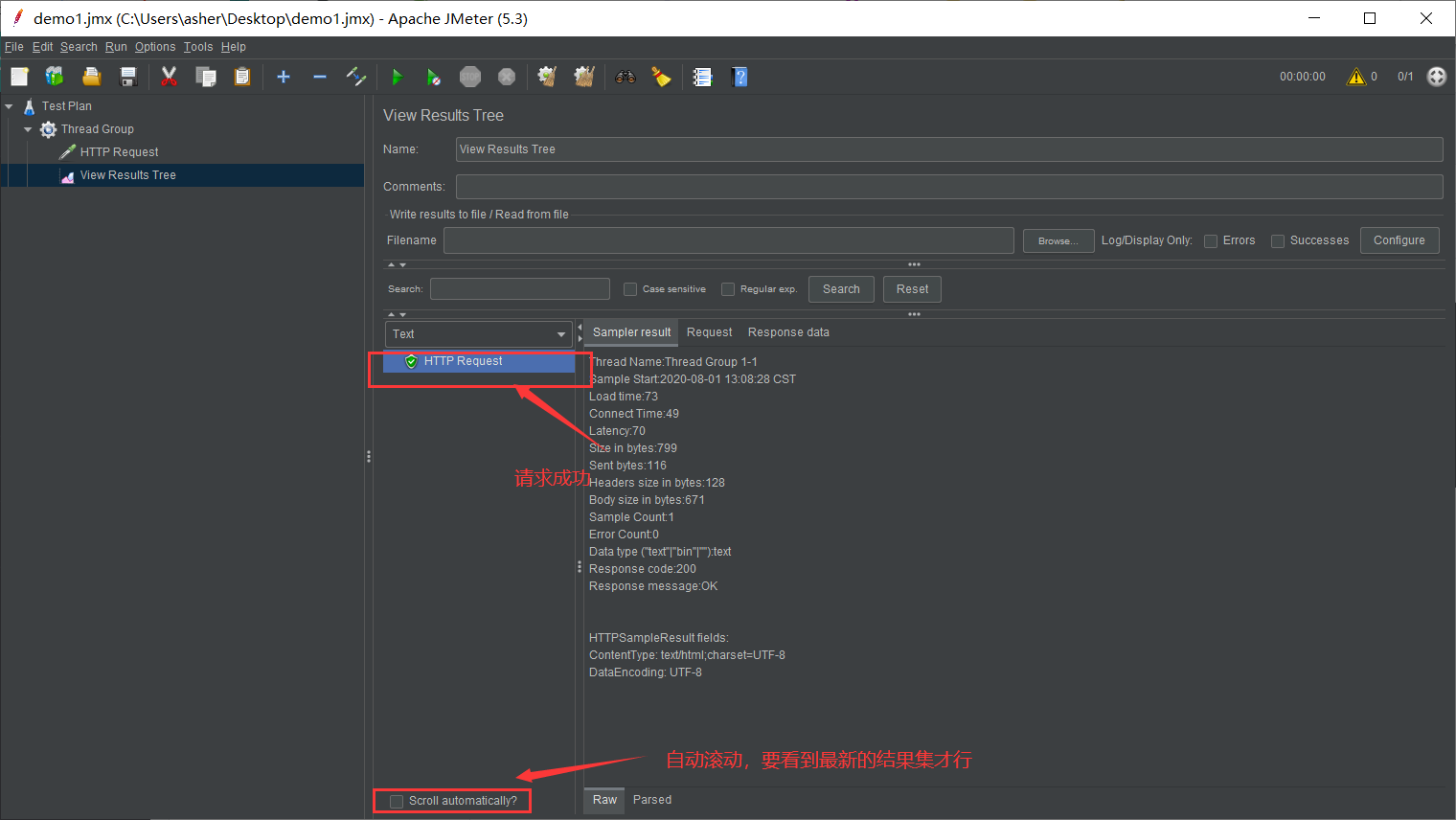This screenshot has height=820, width=1456.
Task: Click the Shutdown test toolbar icon
Action: click(x=507, y=77)
